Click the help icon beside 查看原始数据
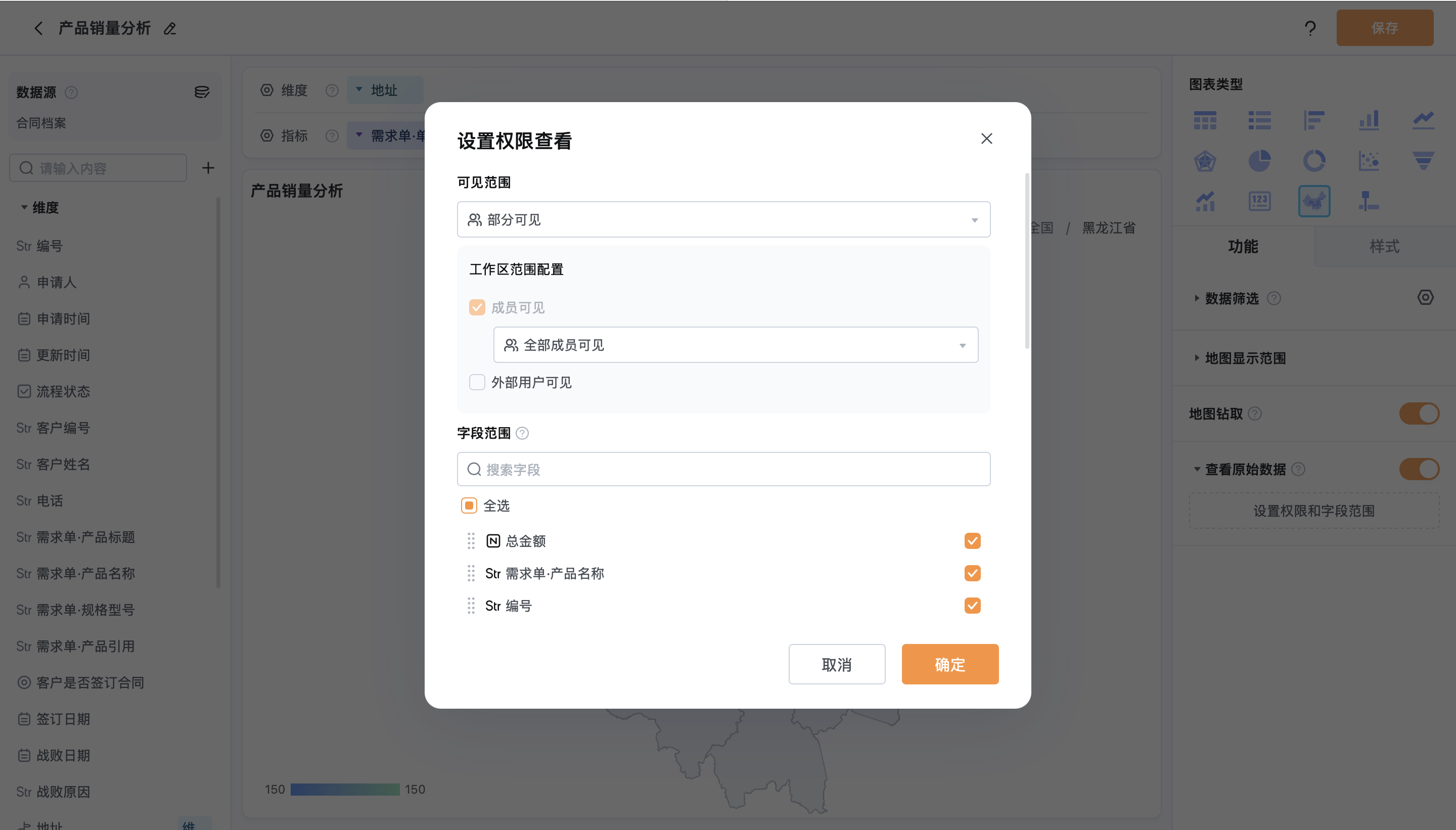The width and height of the screenshot is (1456, 830). (1298, 469)
